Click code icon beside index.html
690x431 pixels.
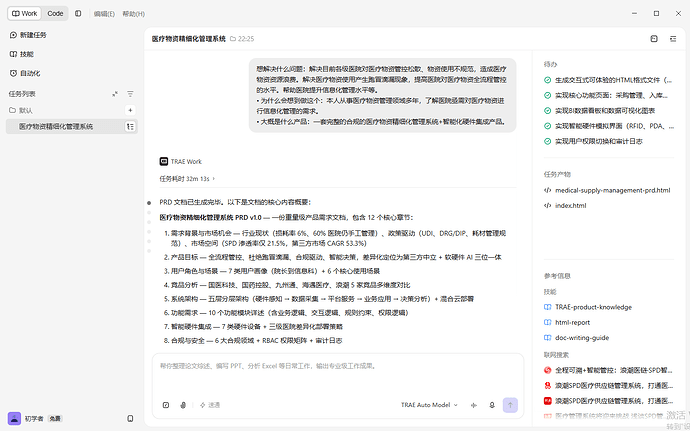547,206
